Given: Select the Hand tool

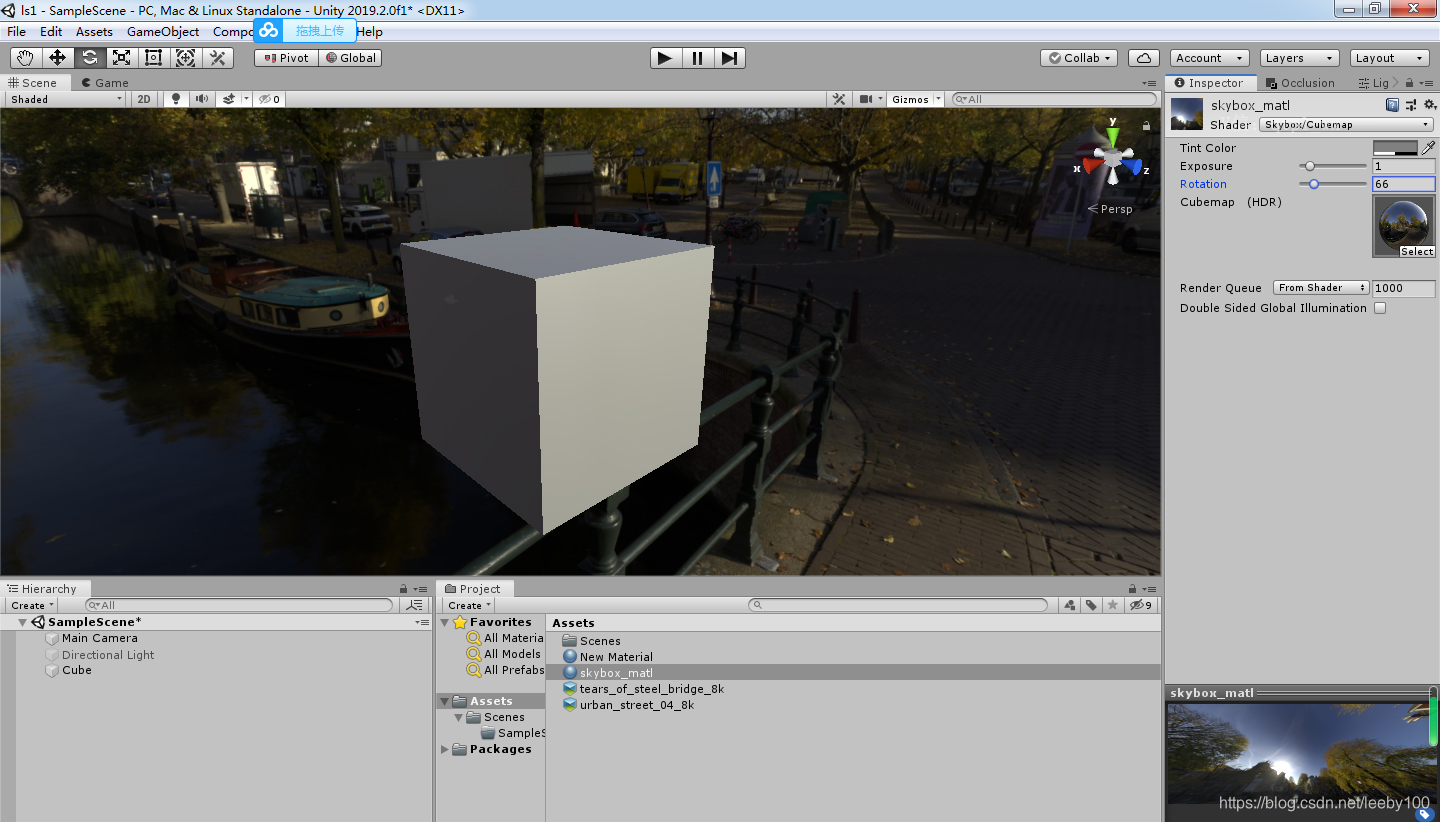Looking at the screenshot, I should point(25,58).
